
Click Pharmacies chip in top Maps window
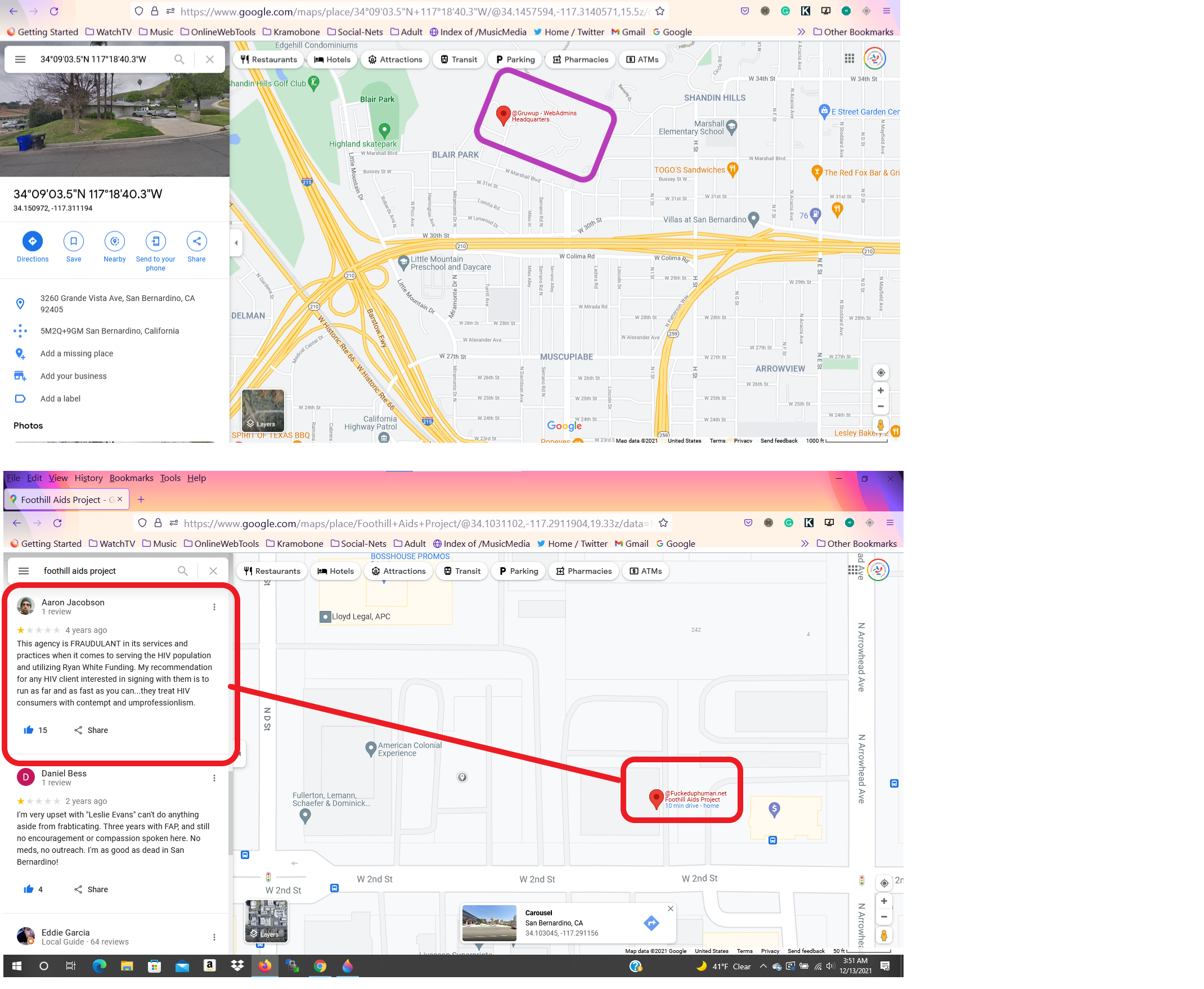click(580, 59)
